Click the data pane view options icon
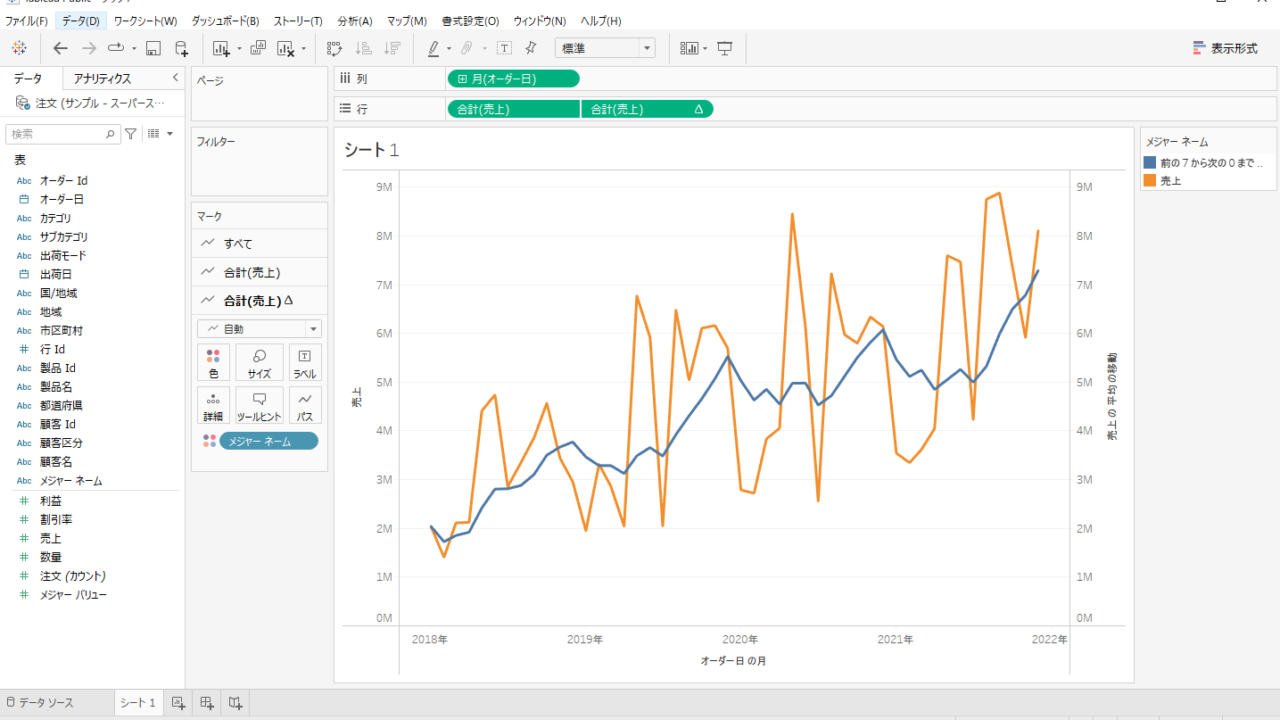1280x720 pixels. 154,133
